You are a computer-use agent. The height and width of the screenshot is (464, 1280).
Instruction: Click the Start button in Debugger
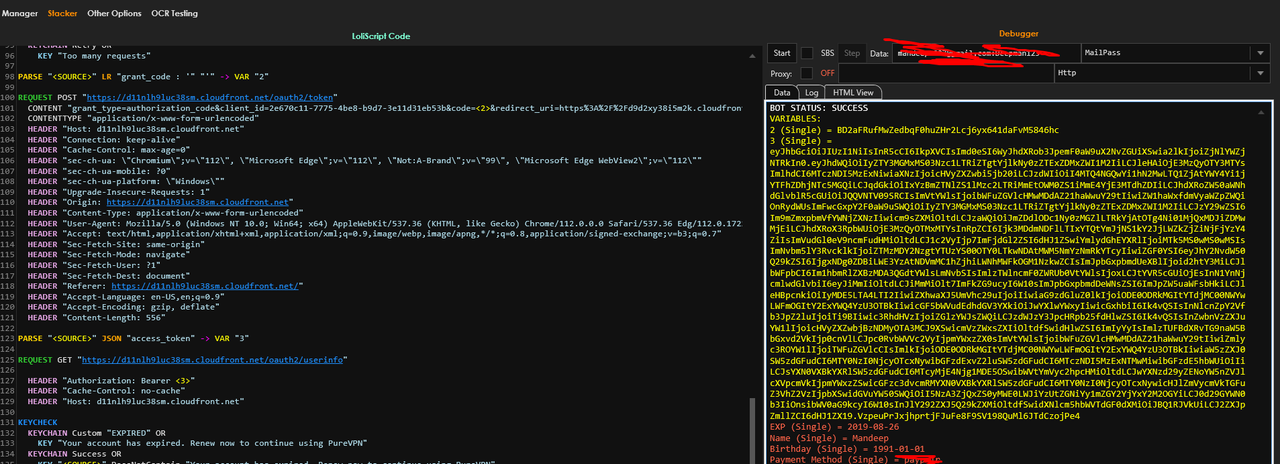point(783,53)
